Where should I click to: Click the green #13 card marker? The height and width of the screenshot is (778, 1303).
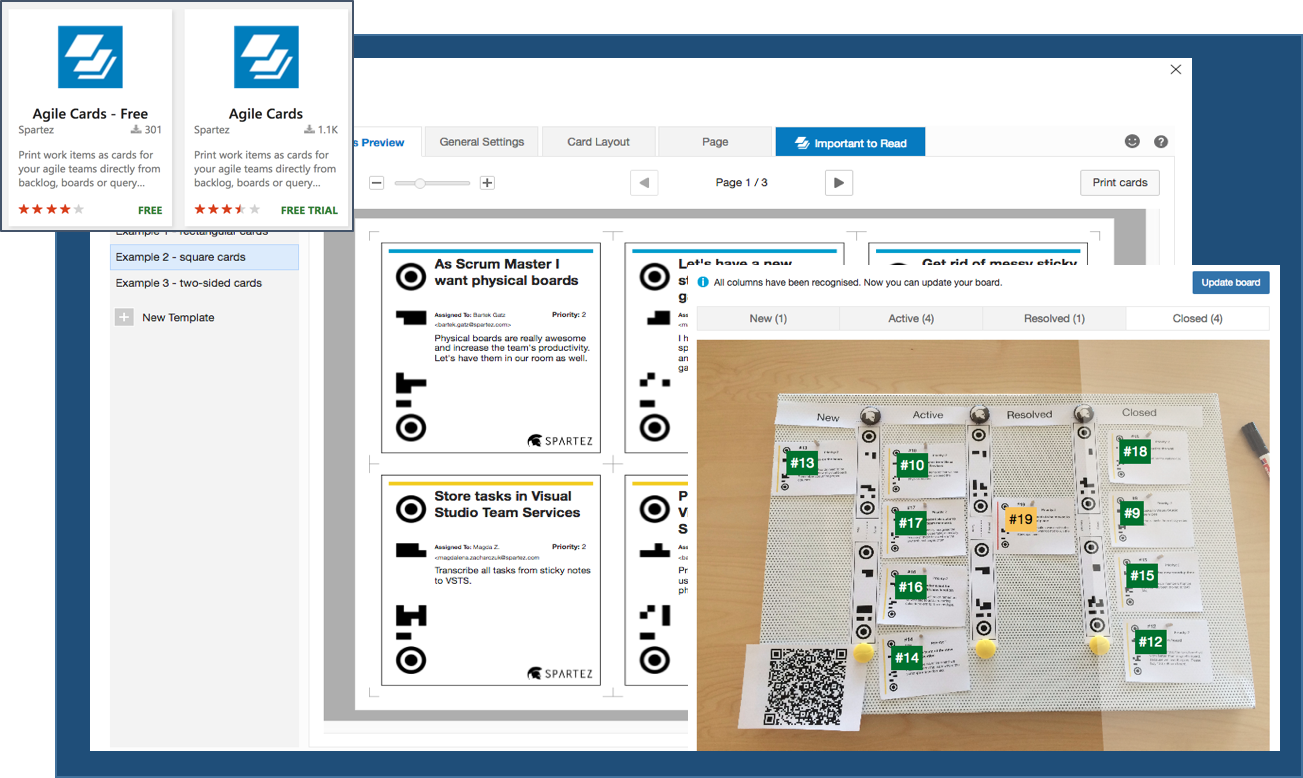click(802, 463)
